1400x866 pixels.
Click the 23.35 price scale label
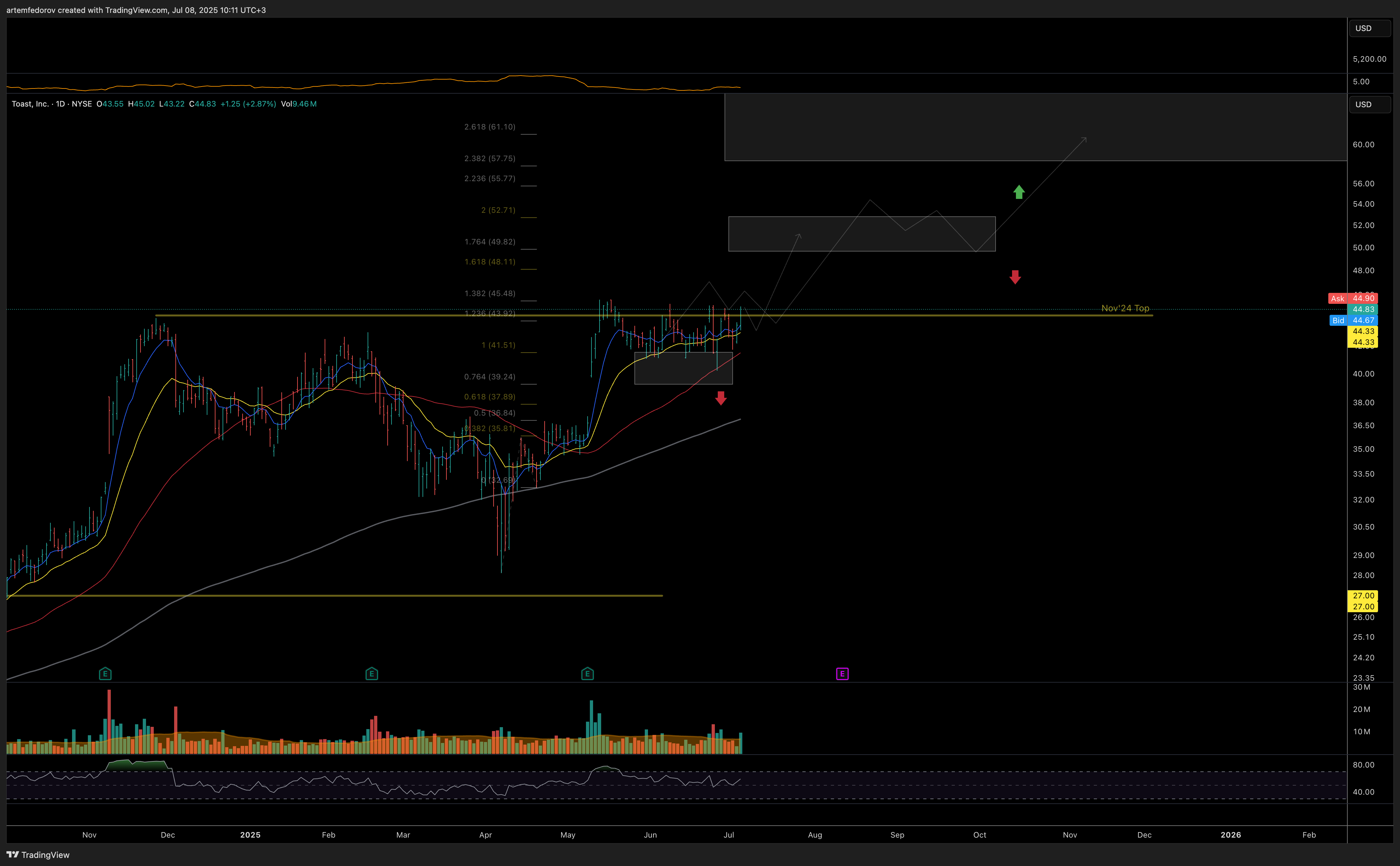point(1363,677)
